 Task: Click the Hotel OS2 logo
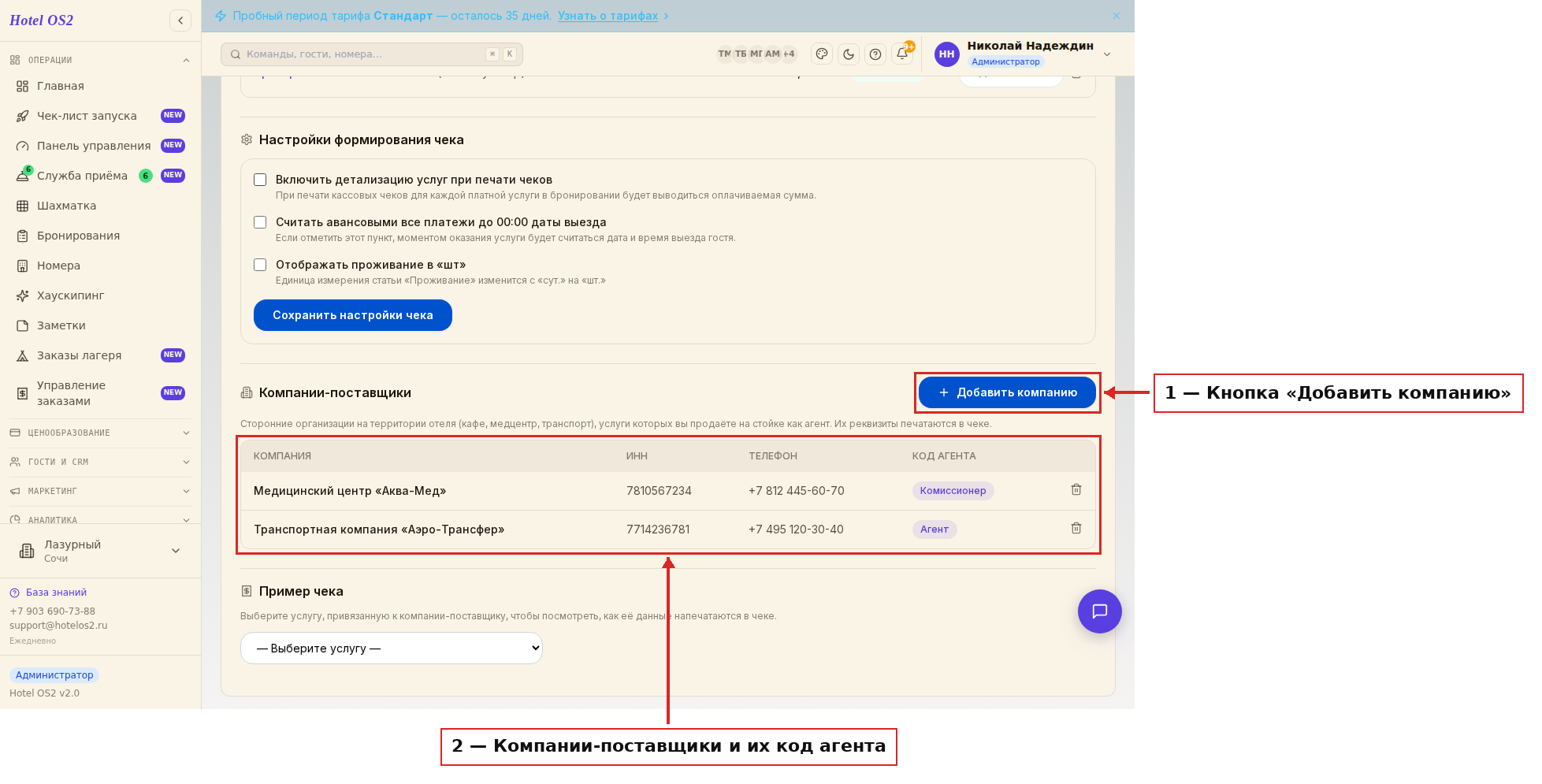click(41, 20)
